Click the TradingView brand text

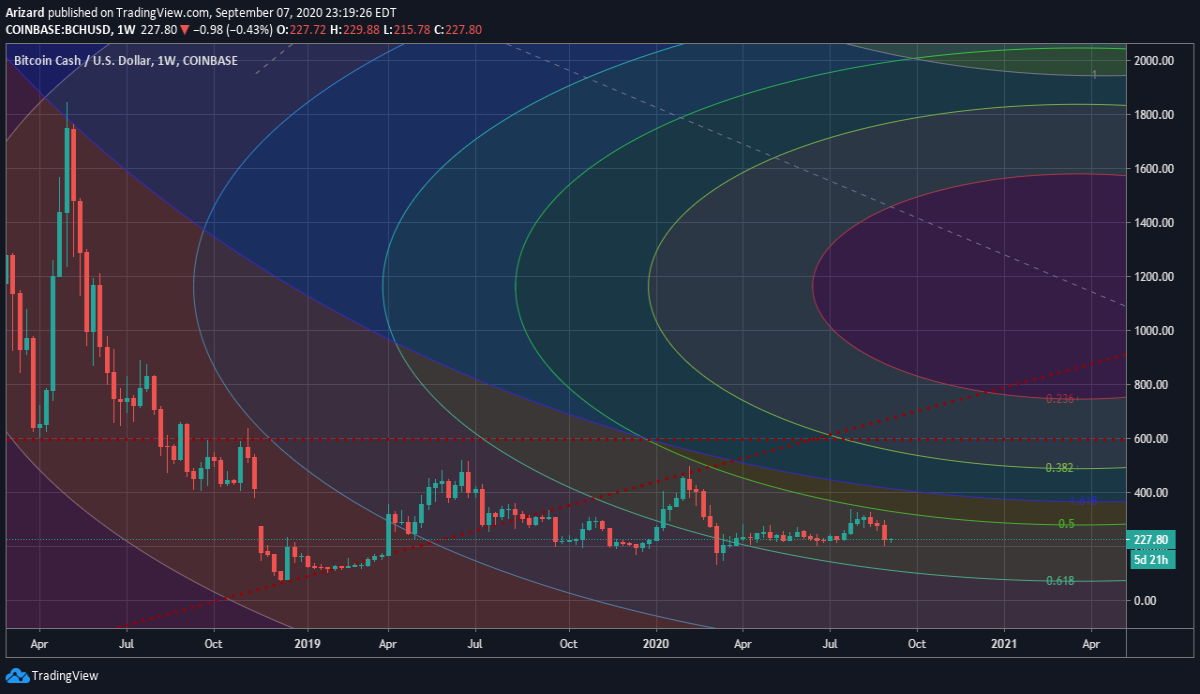[x=65, y=676]
